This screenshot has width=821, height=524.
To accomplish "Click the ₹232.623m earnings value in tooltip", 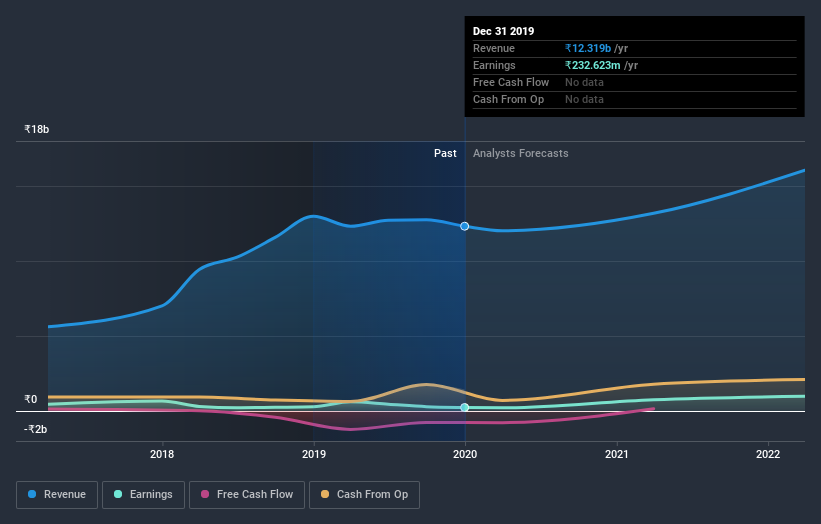I will (x=593, y=65).
